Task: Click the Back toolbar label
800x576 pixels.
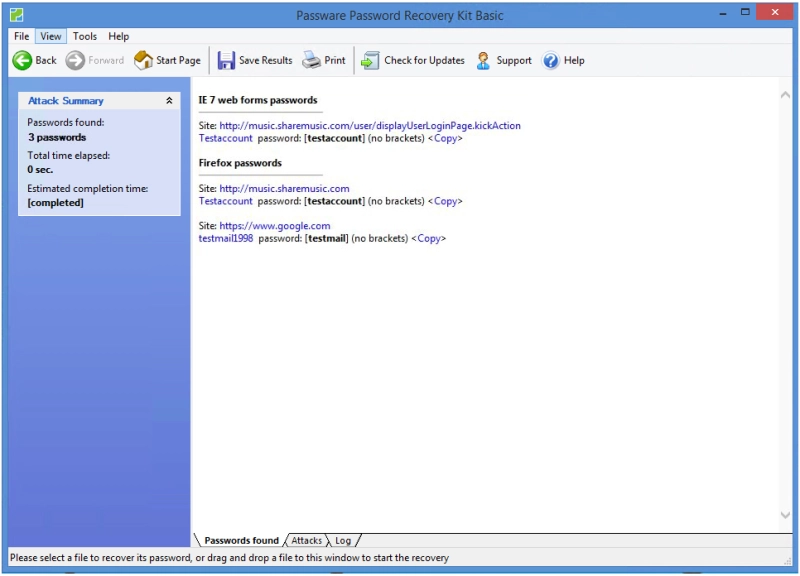Action: 46,60
